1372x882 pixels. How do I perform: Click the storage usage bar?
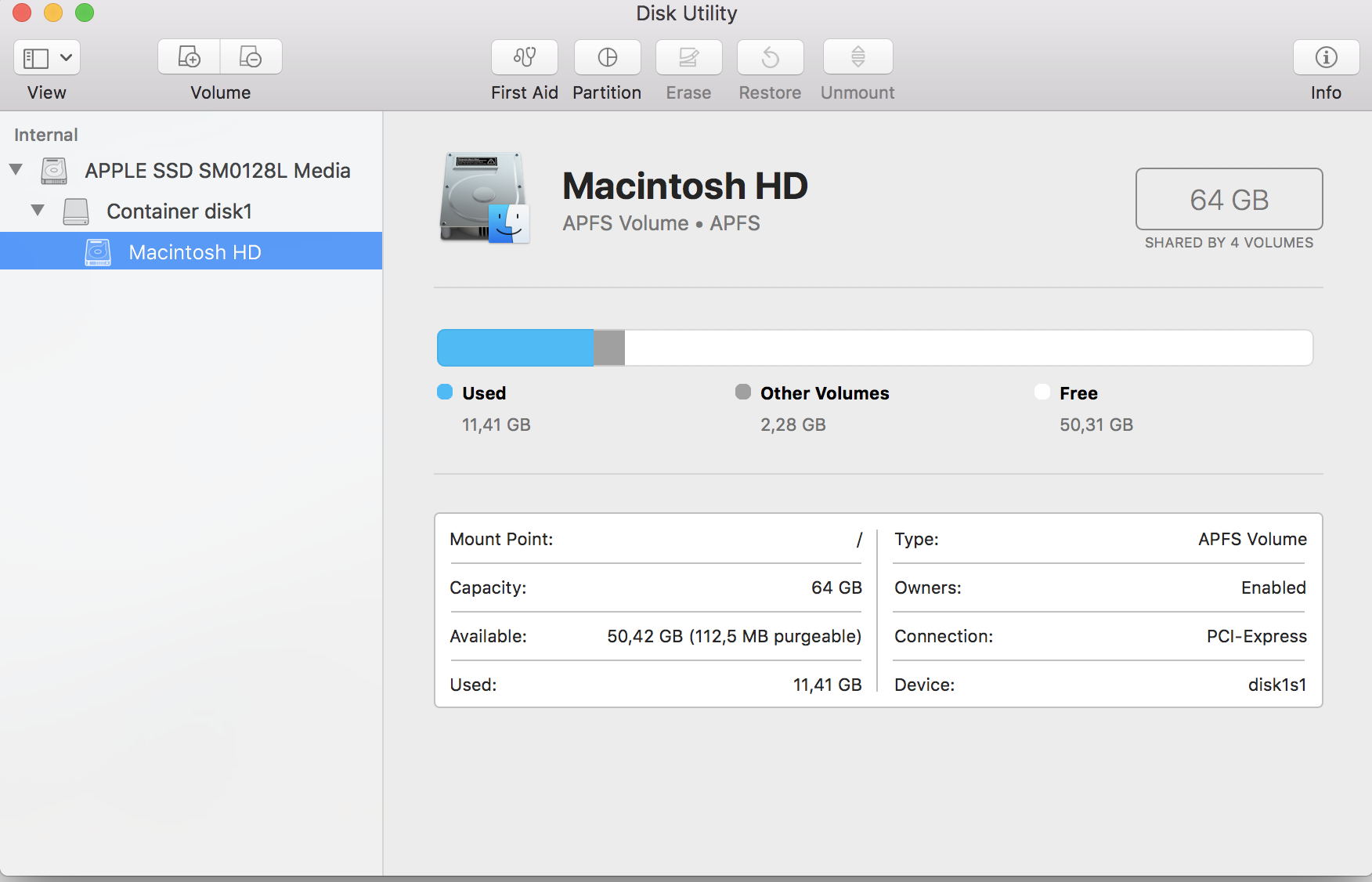873,347
